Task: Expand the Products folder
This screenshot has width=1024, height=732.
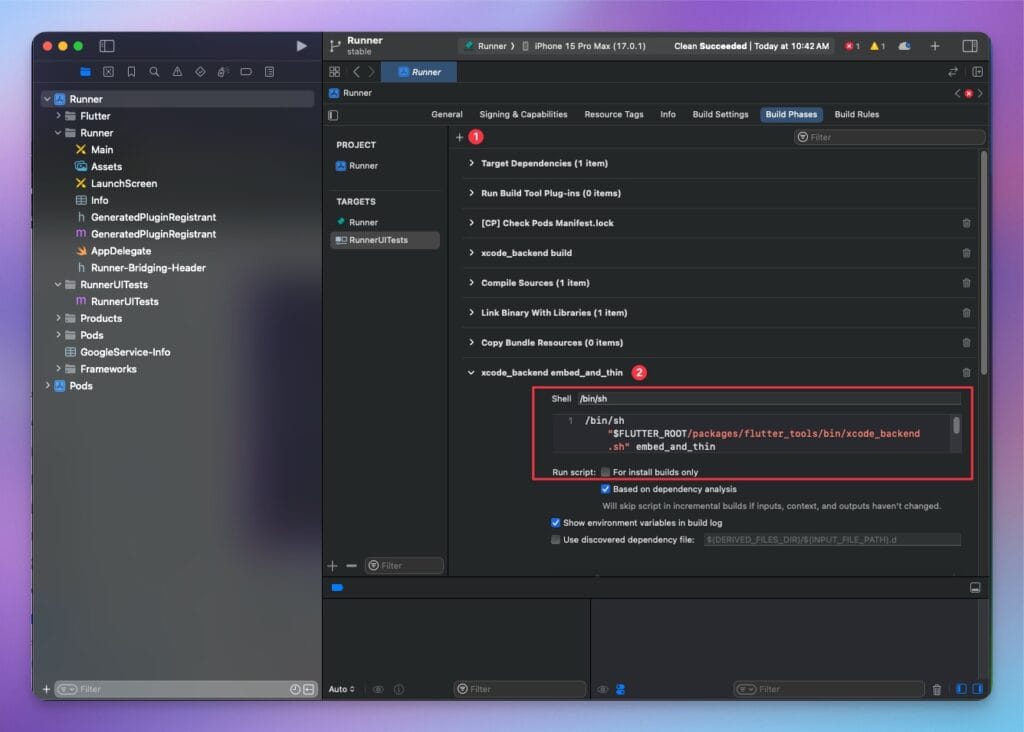Action: [58, 318]
